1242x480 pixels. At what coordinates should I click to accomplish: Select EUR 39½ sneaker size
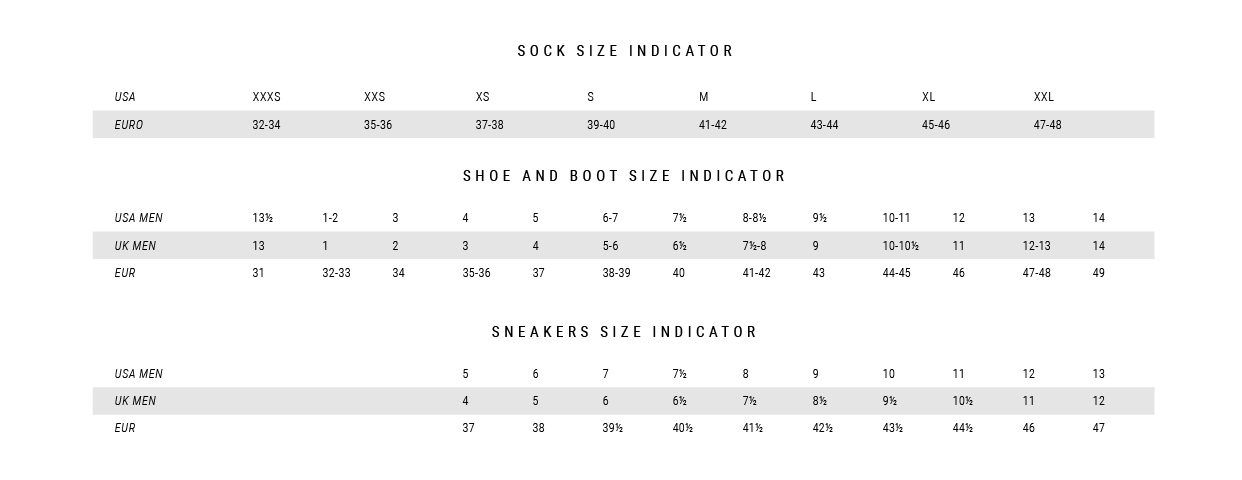(613, 428)
